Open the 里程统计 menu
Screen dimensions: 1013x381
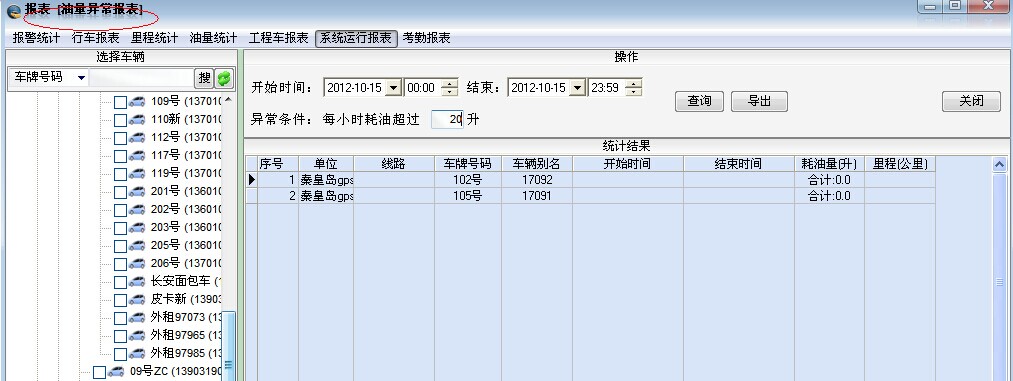(154, 38)
